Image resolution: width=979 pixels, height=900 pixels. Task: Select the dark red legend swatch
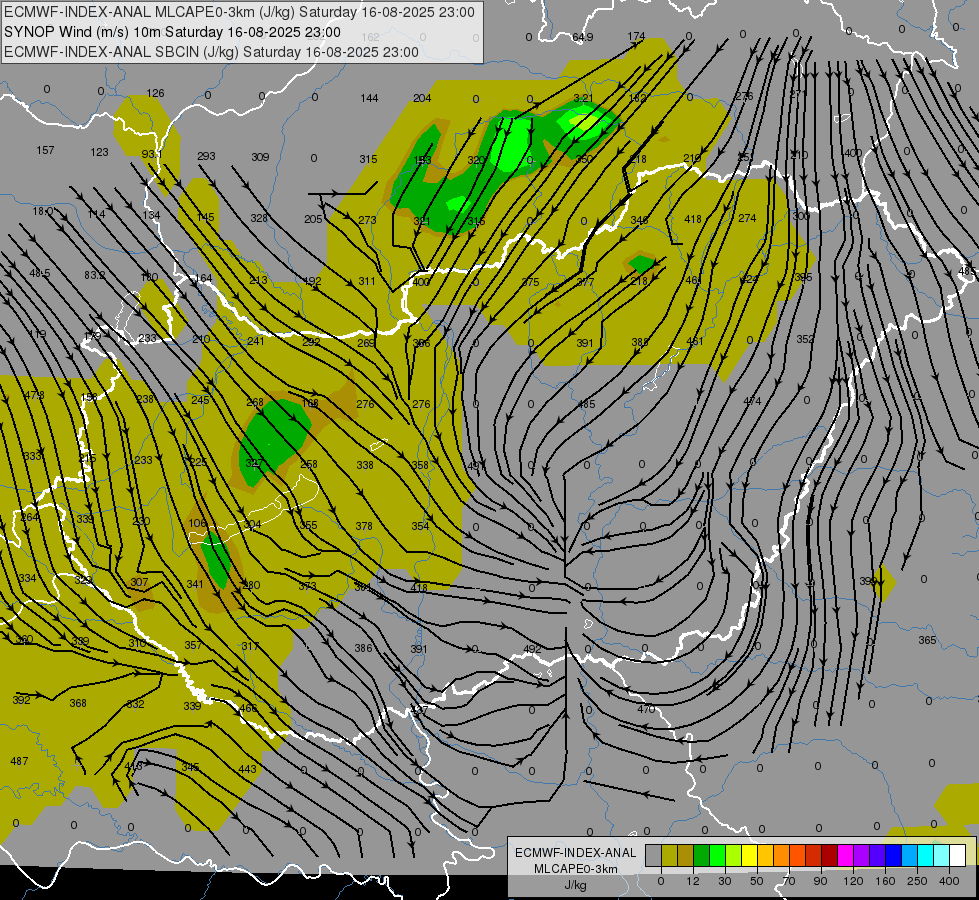coord(830,856)
